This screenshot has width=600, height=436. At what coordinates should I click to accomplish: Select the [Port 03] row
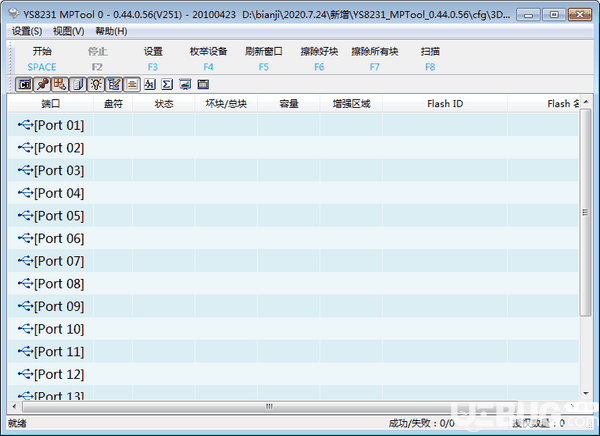(x=293, y=170)
